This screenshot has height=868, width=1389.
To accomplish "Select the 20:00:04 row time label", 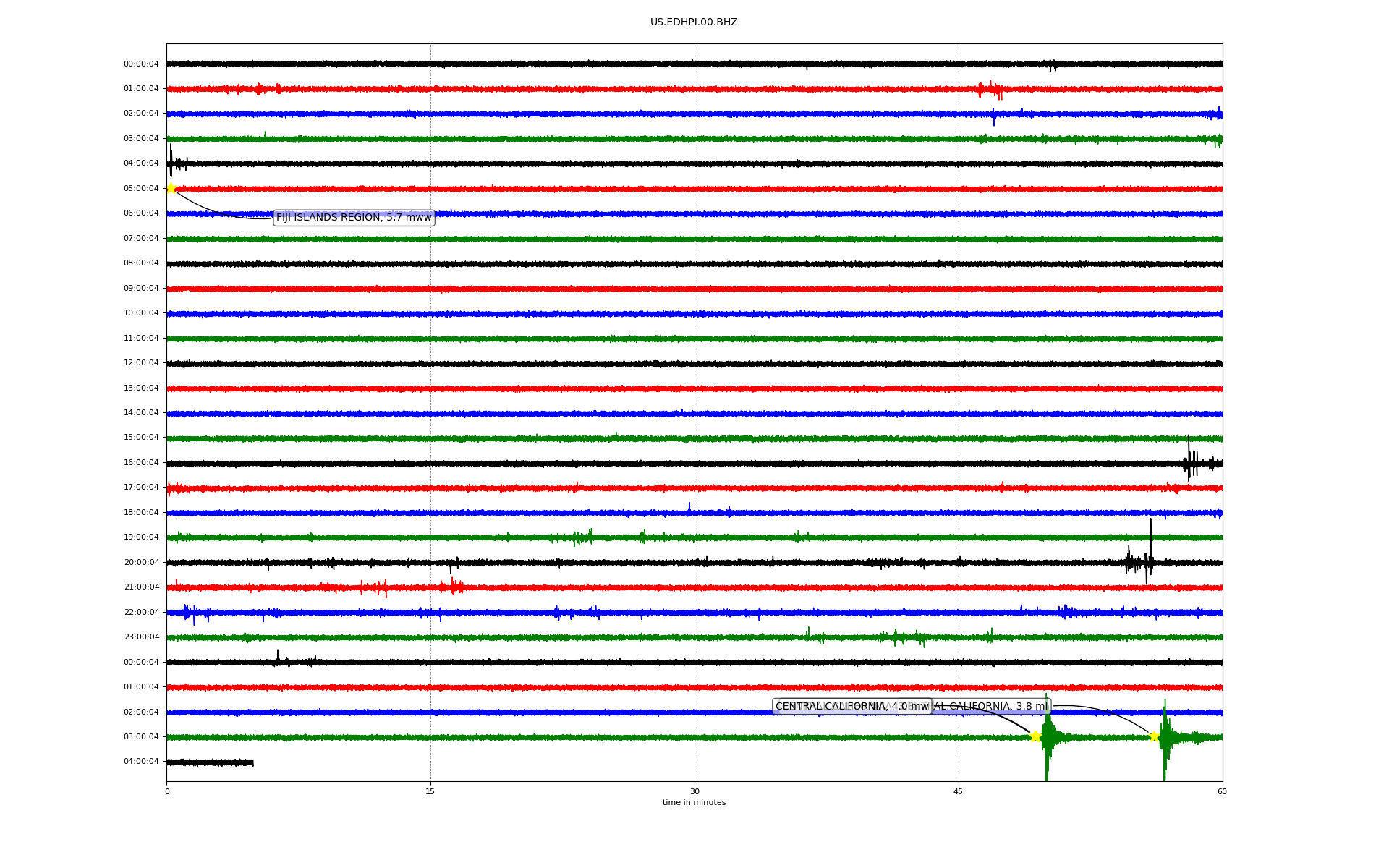I will click(x=141, y=562).
